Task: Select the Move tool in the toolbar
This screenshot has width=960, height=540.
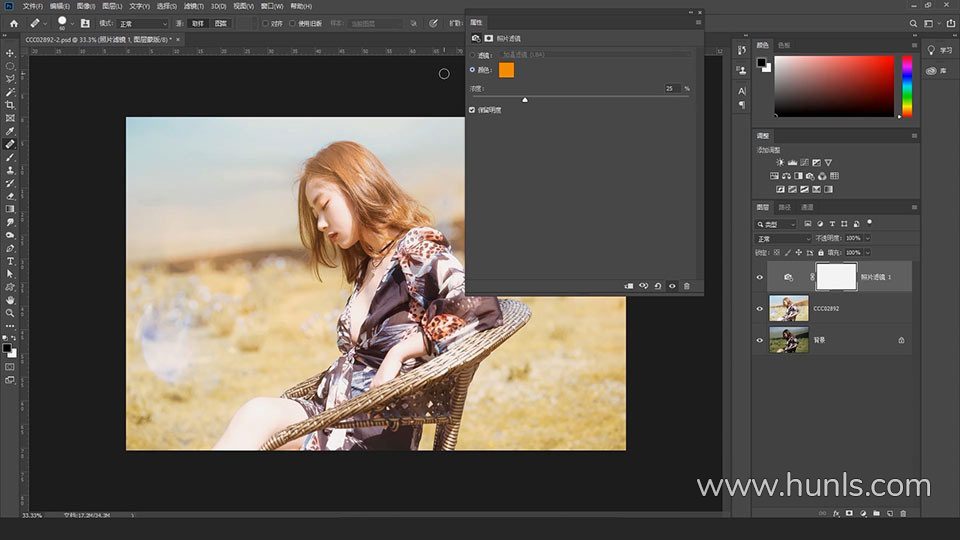Action: point(10,53)
